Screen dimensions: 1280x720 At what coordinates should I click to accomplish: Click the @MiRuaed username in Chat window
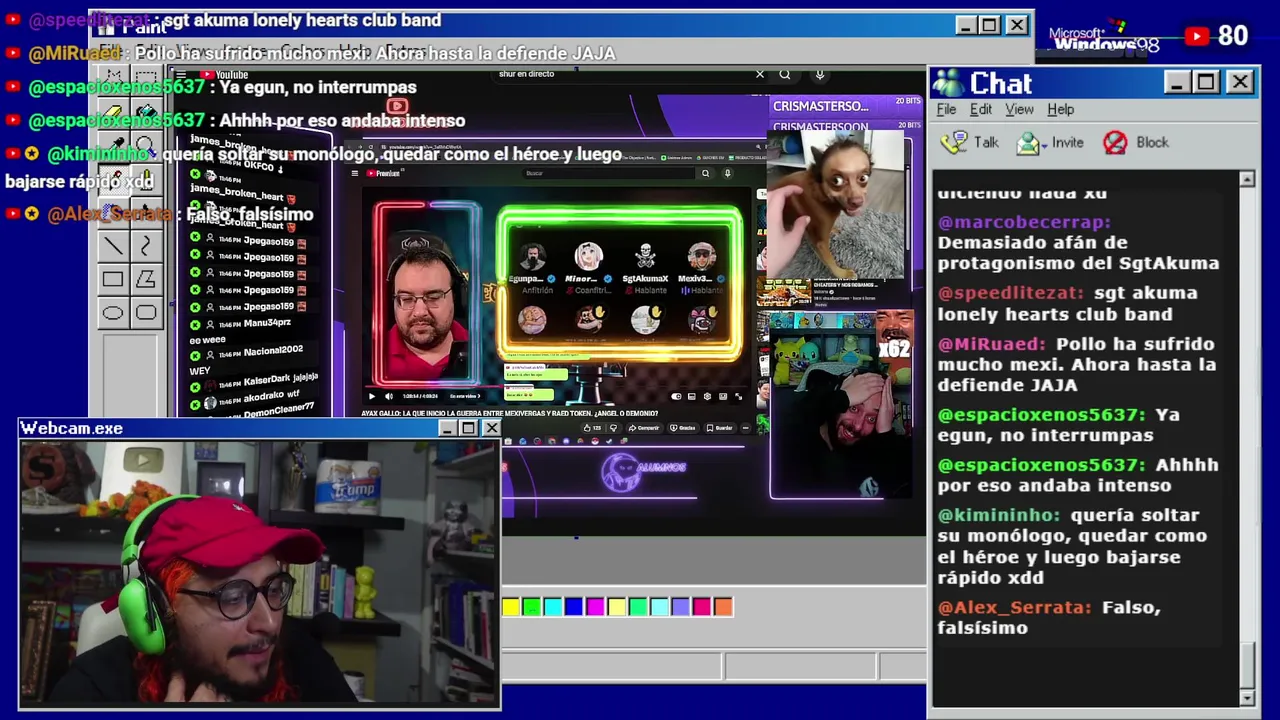[x=991, y=344]
